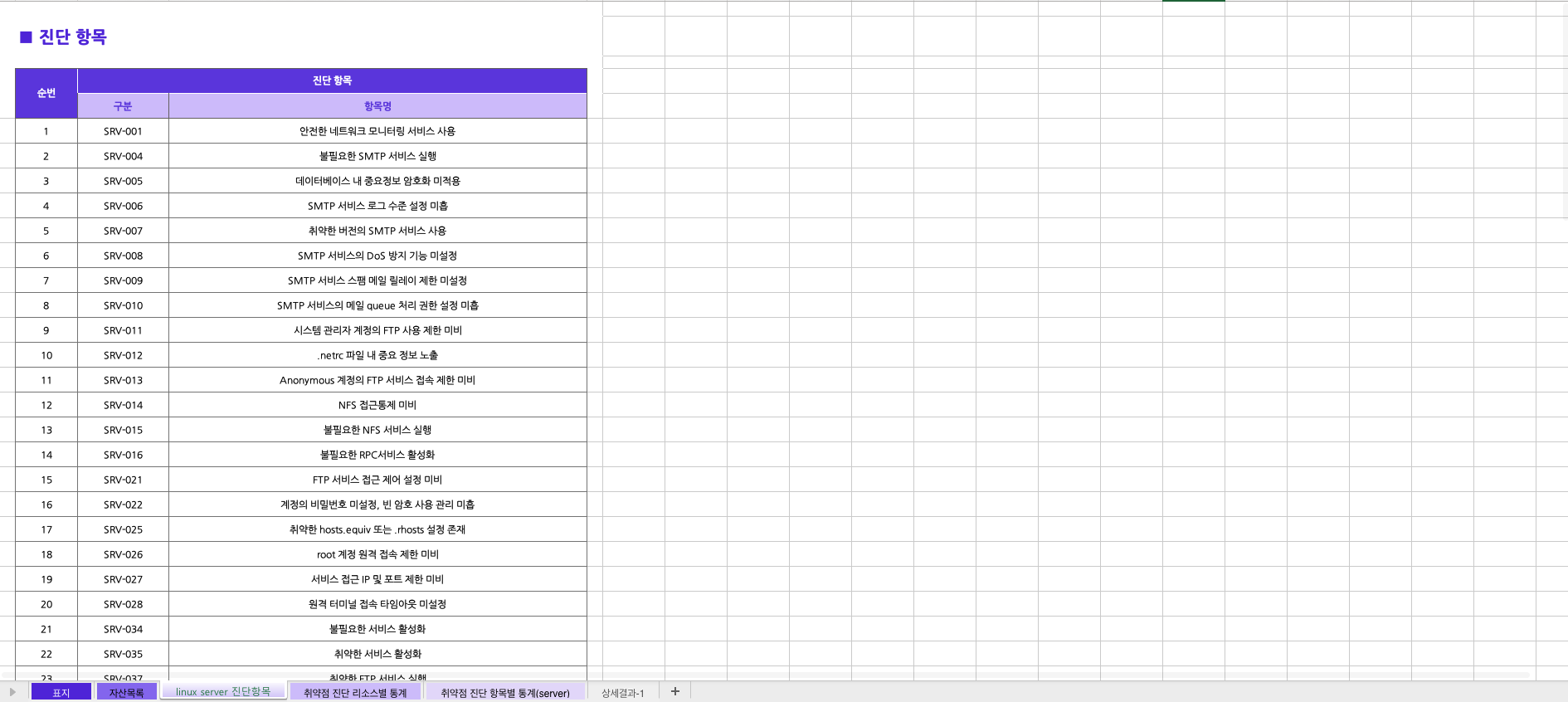
Task: Select the 구분 column header cell
Action: (123, 106)
